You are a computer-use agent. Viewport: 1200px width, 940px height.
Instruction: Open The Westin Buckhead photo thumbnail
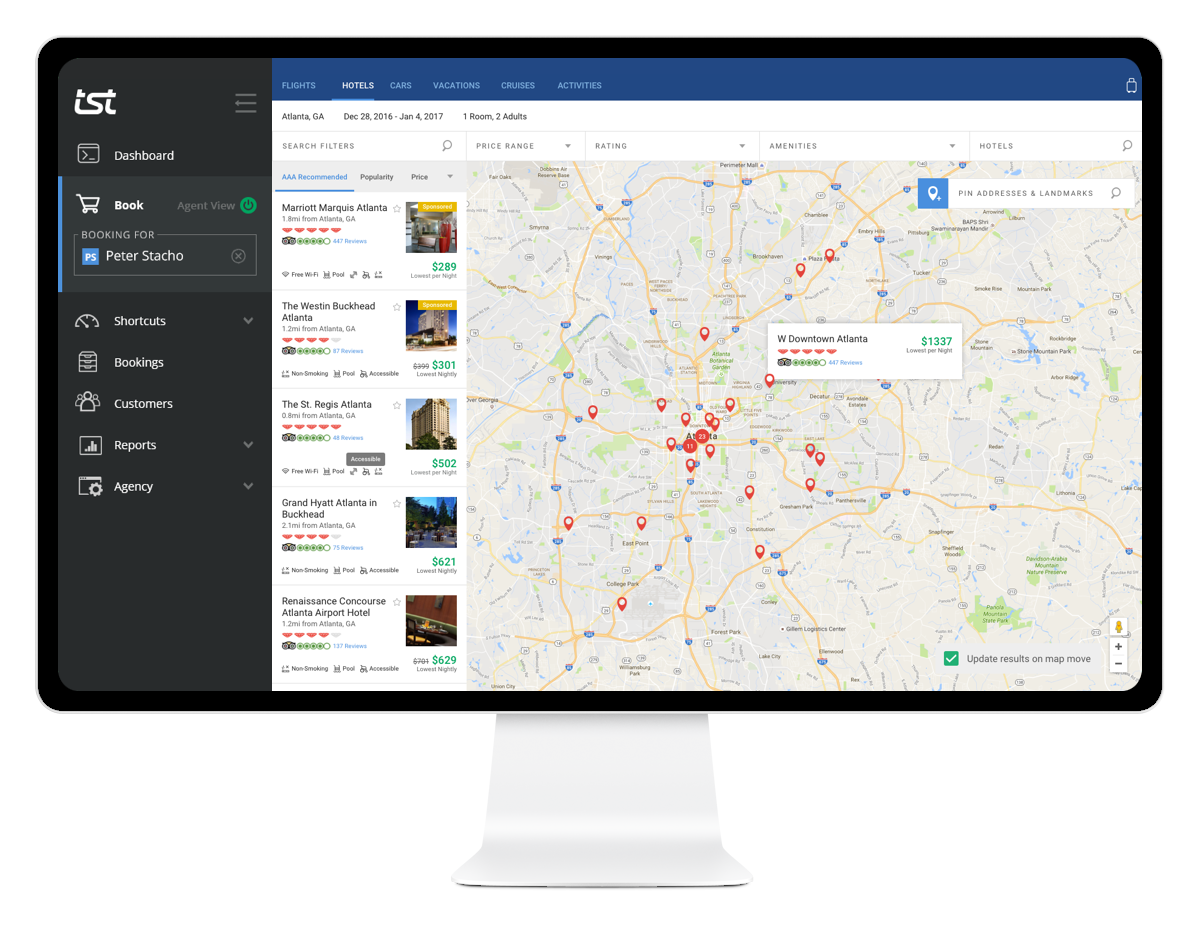point(431,326)
